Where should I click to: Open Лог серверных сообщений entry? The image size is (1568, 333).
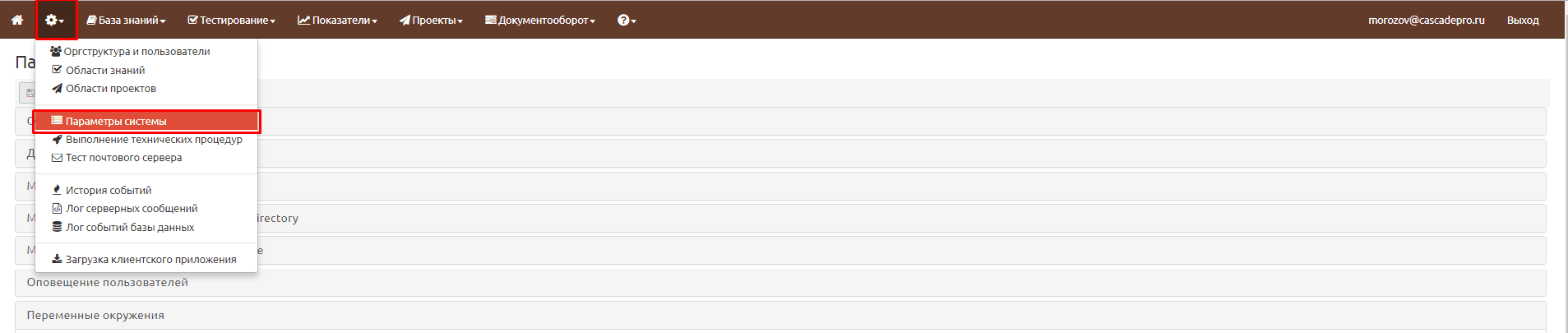125,208
